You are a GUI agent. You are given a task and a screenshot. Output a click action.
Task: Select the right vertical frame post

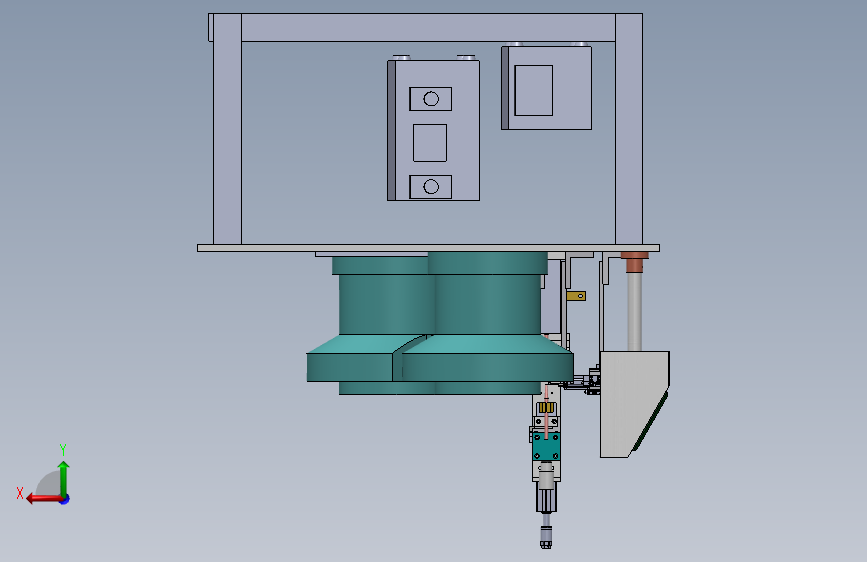(x=629, y=129)
